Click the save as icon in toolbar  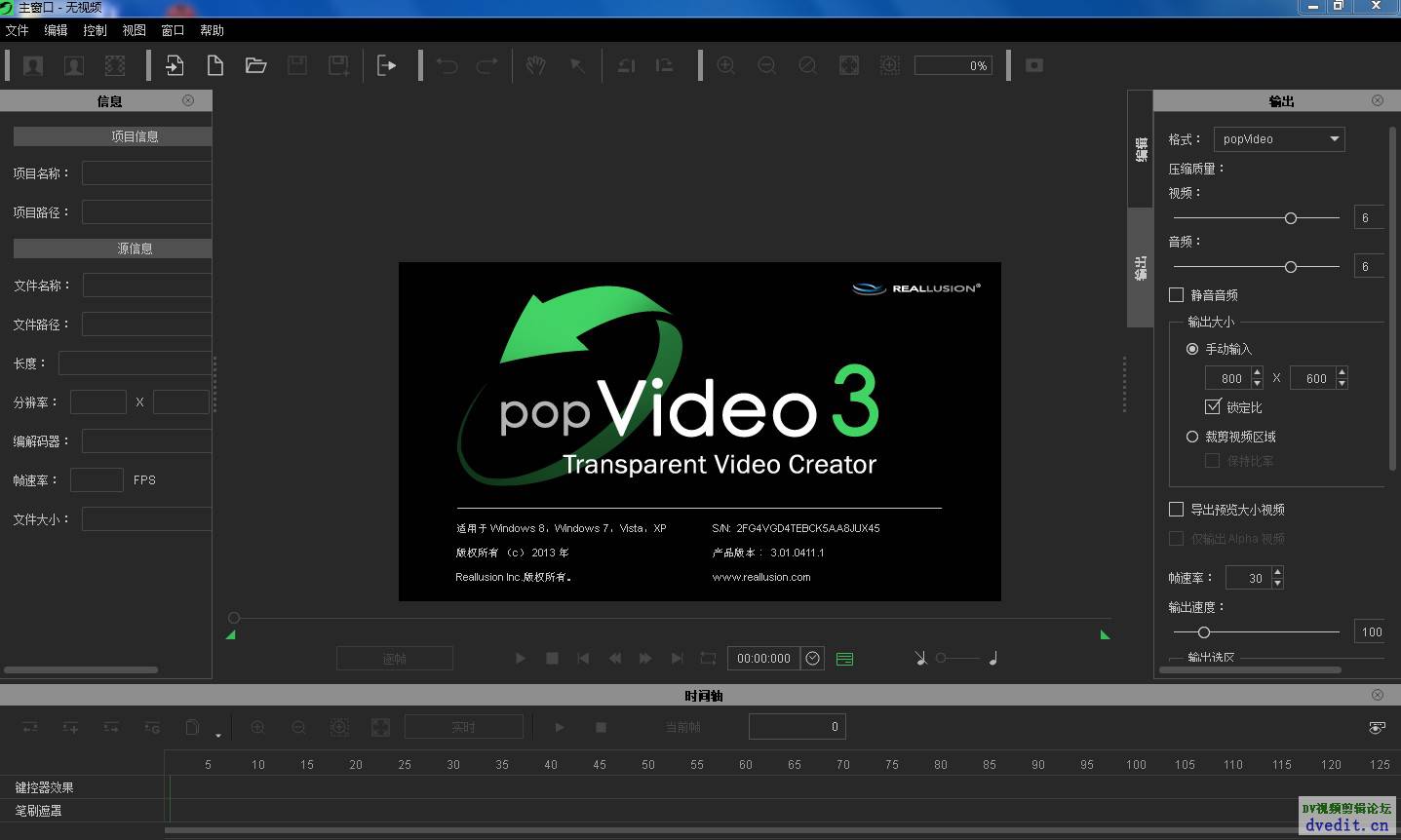338,65
